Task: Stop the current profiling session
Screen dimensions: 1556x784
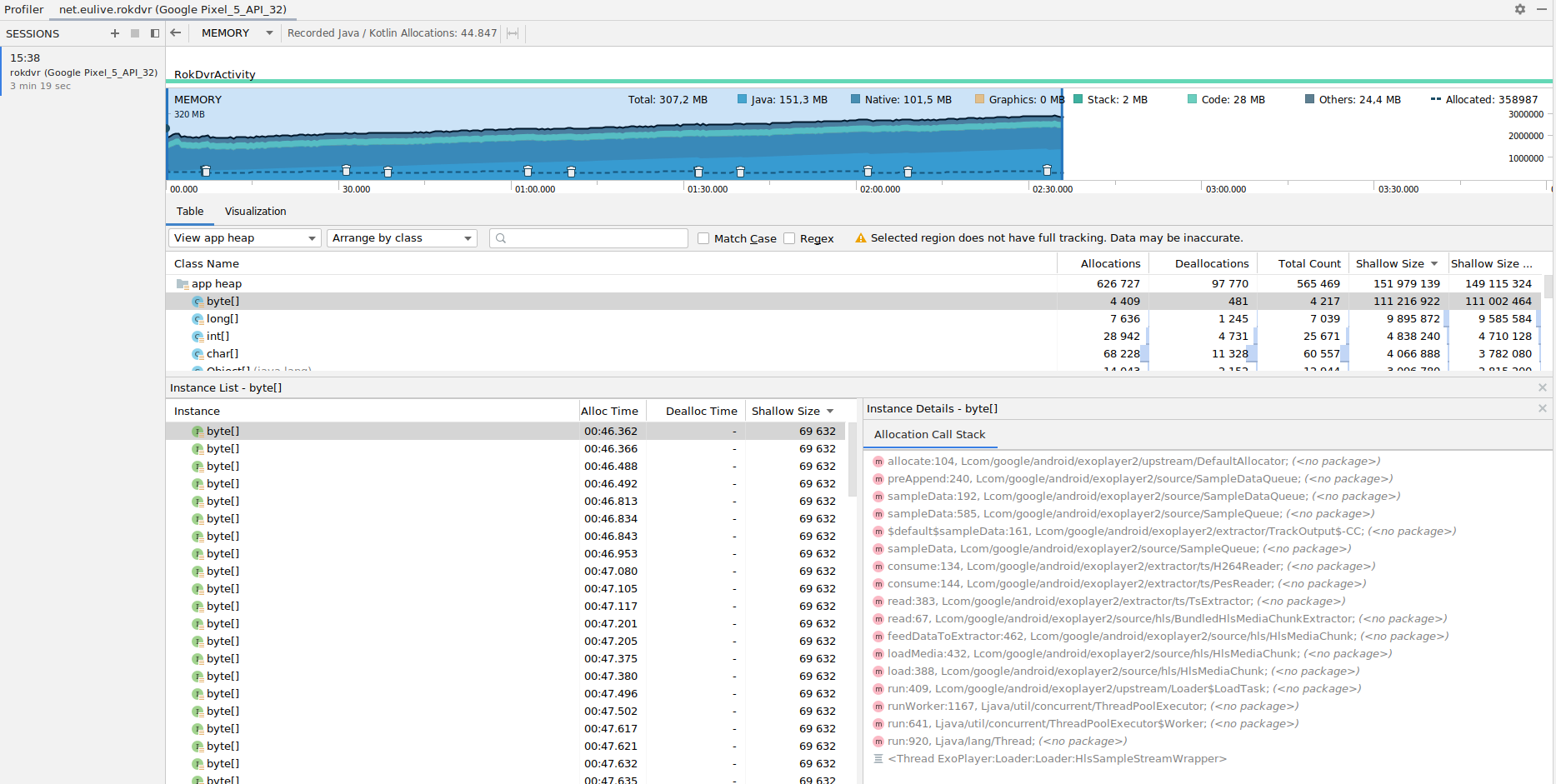Action: pos(135,33)
